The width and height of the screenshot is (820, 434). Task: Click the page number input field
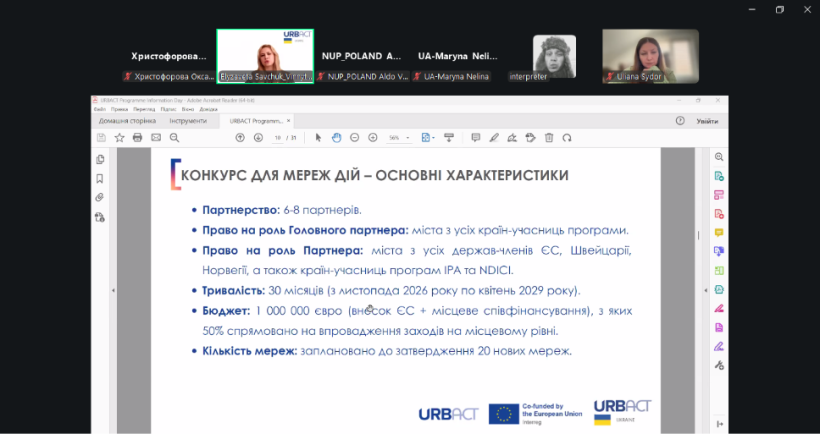coord(278,138)
